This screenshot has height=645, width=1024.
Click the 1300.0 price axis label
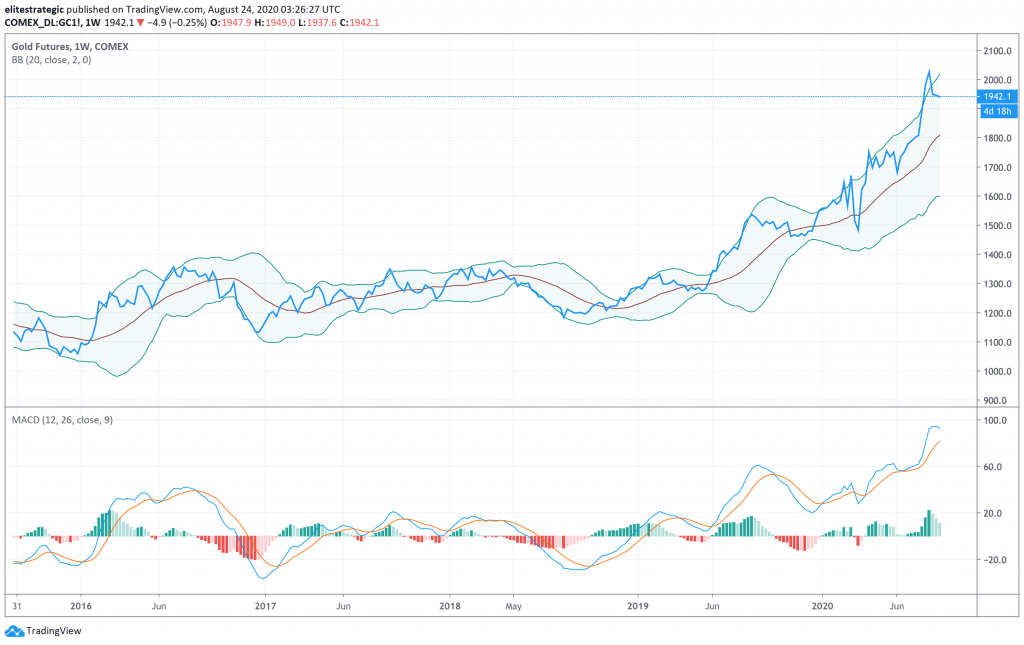point(997,284)
